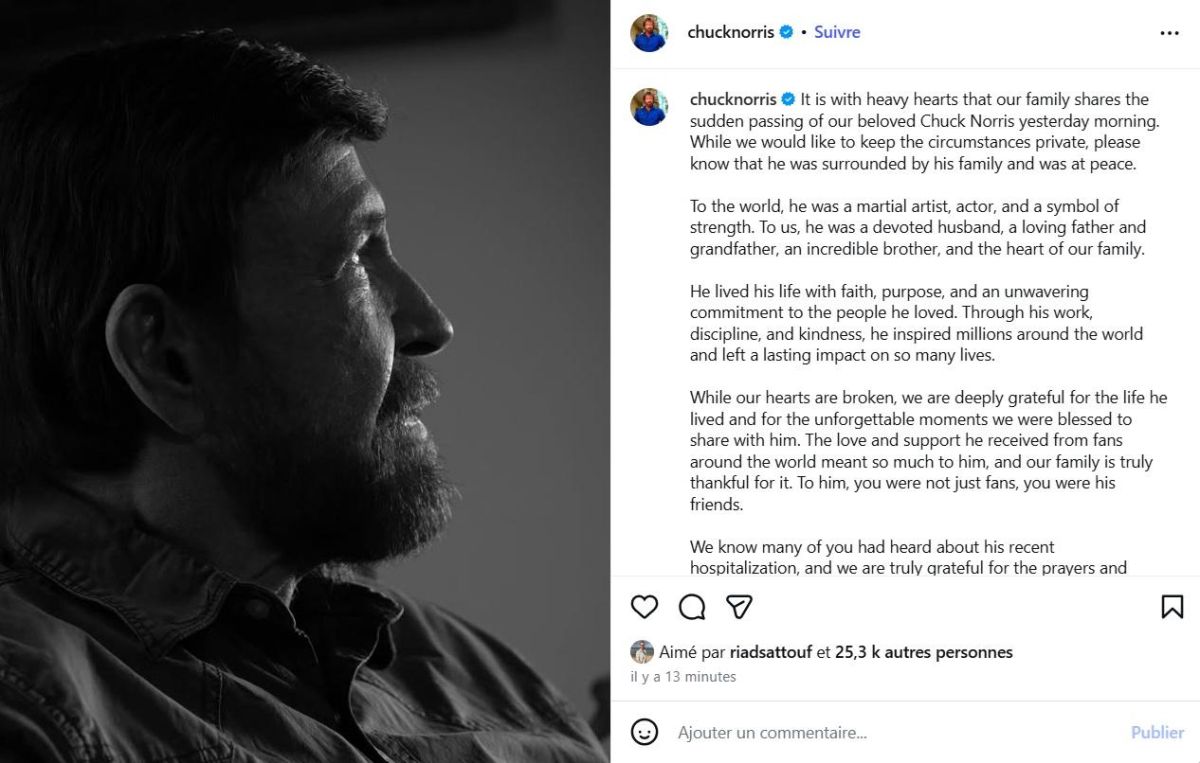1200x763 pixels.
Task: Open the three-dot options menu
Action: click(1168, 31)
